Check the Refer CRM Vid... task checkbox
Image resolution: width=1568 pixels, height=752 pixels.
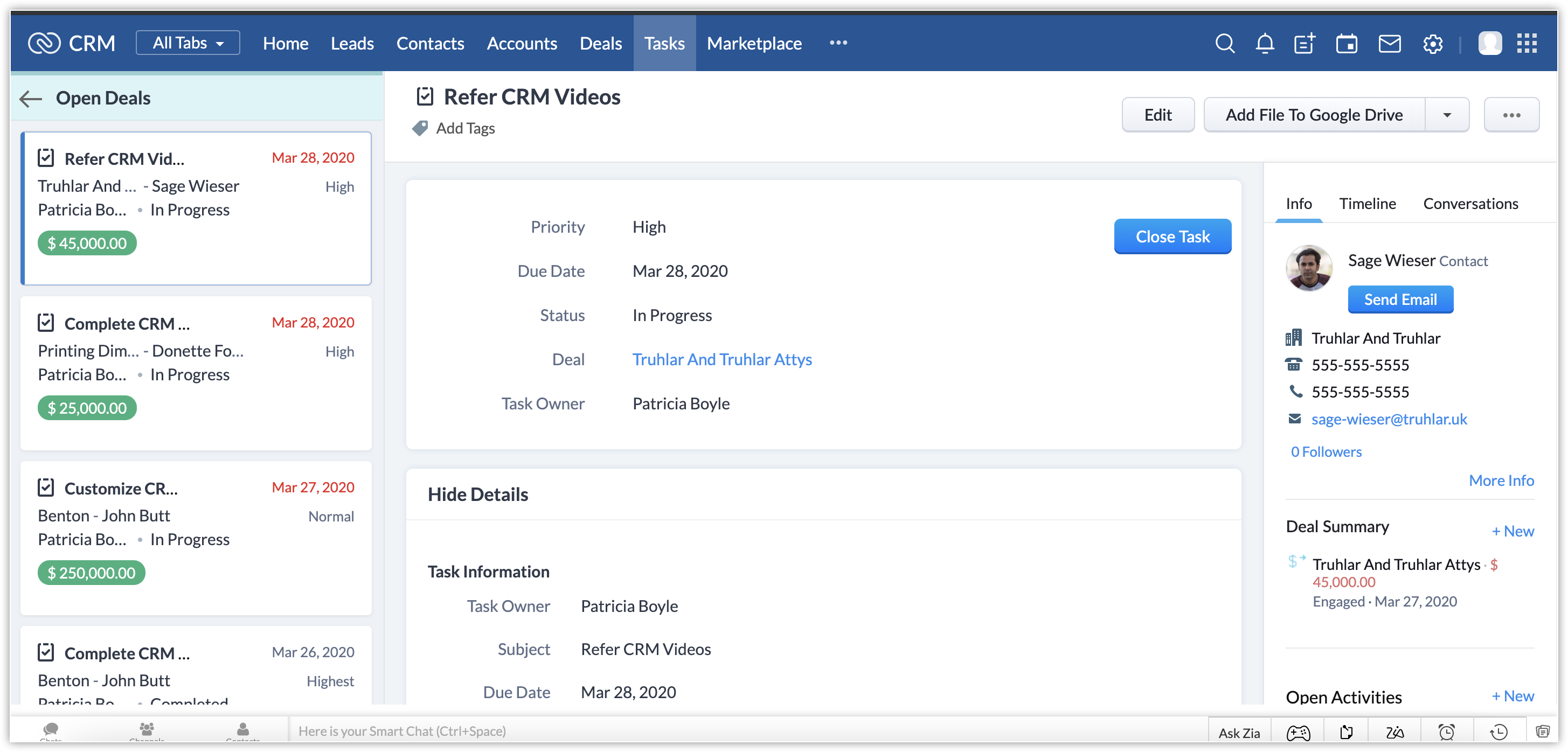tap(46, 158)
